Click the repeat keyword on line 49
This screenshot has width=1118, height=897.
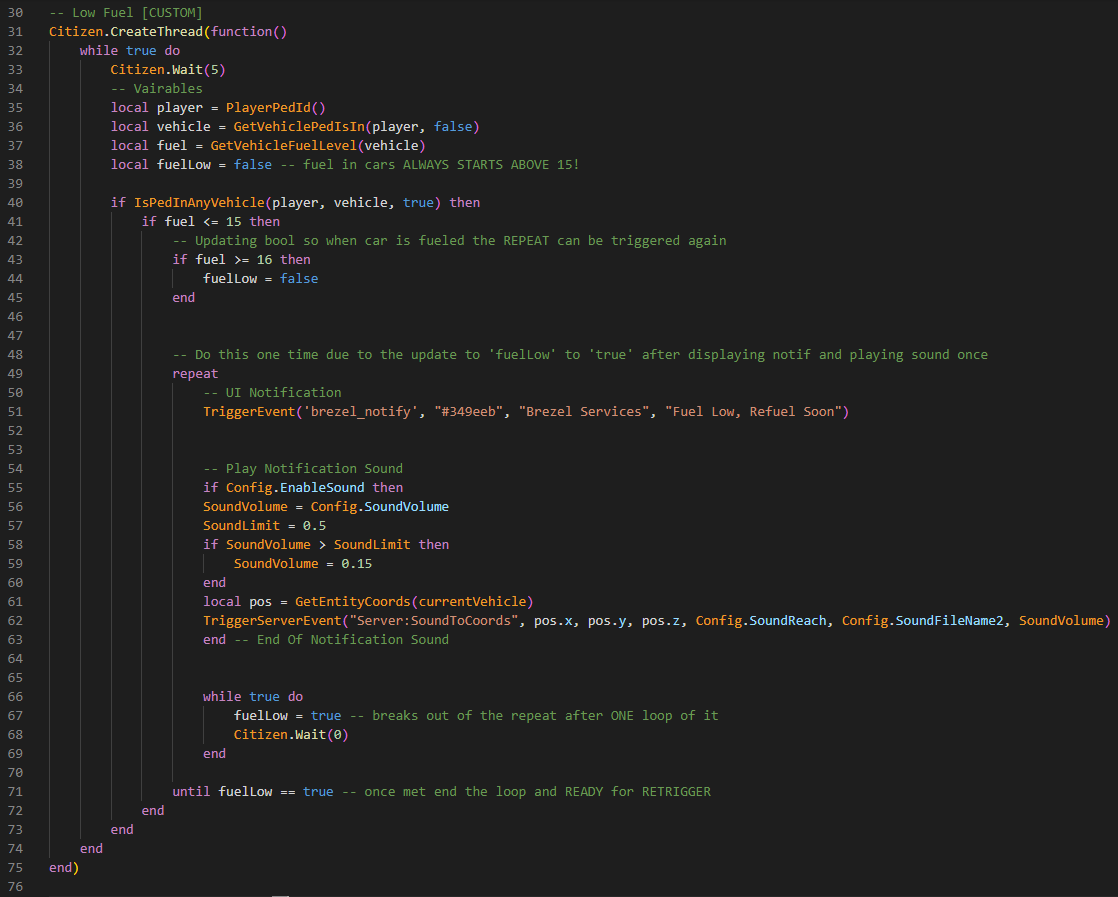195,374
